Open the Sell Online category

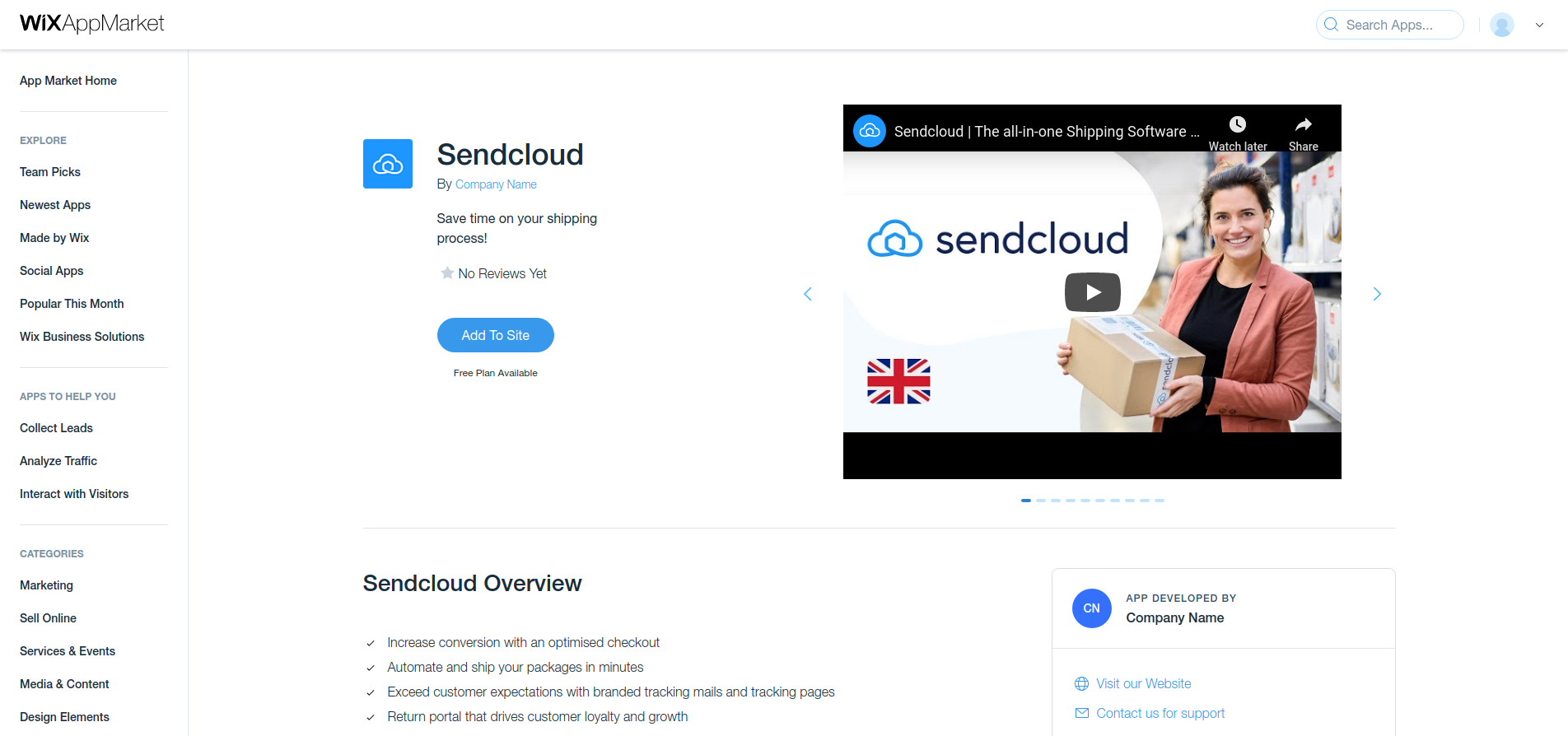(48, 618)
